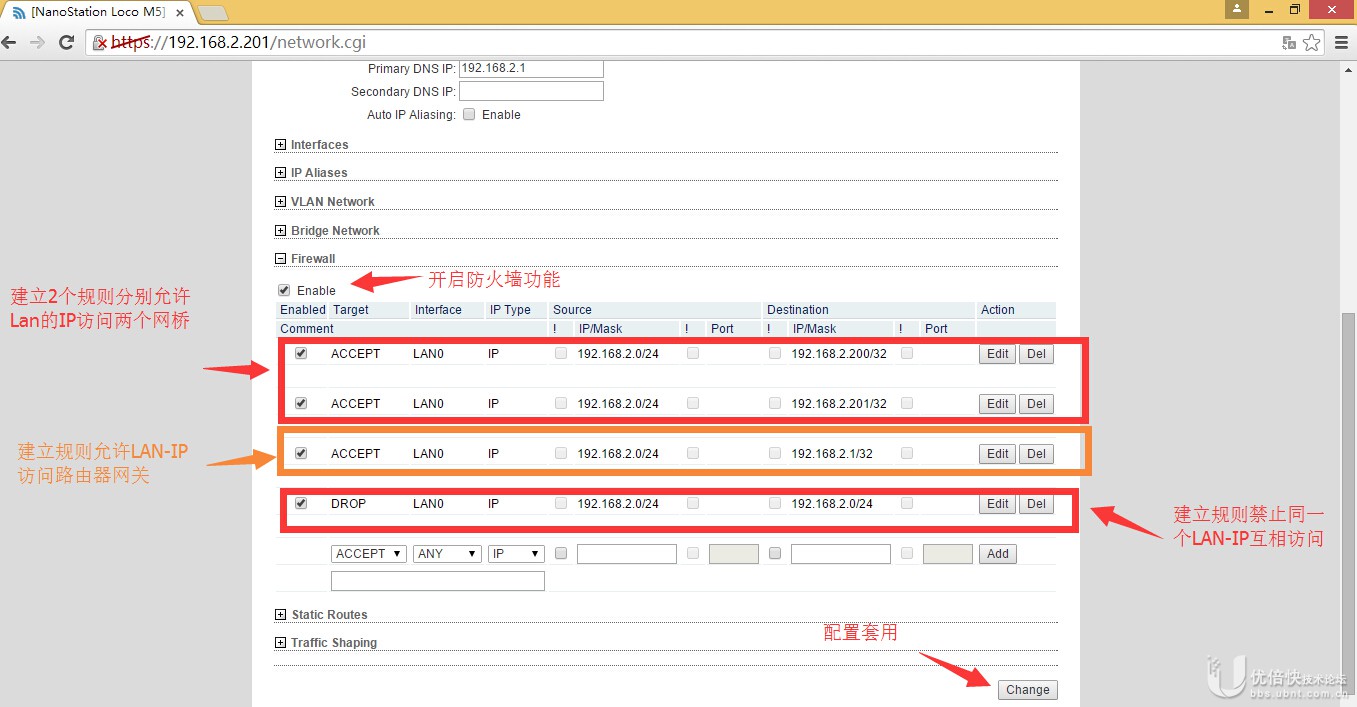This screenshot has width=1357, height=707.
Task: Go forward with the browser forward arrow
Action: point(38,43)
